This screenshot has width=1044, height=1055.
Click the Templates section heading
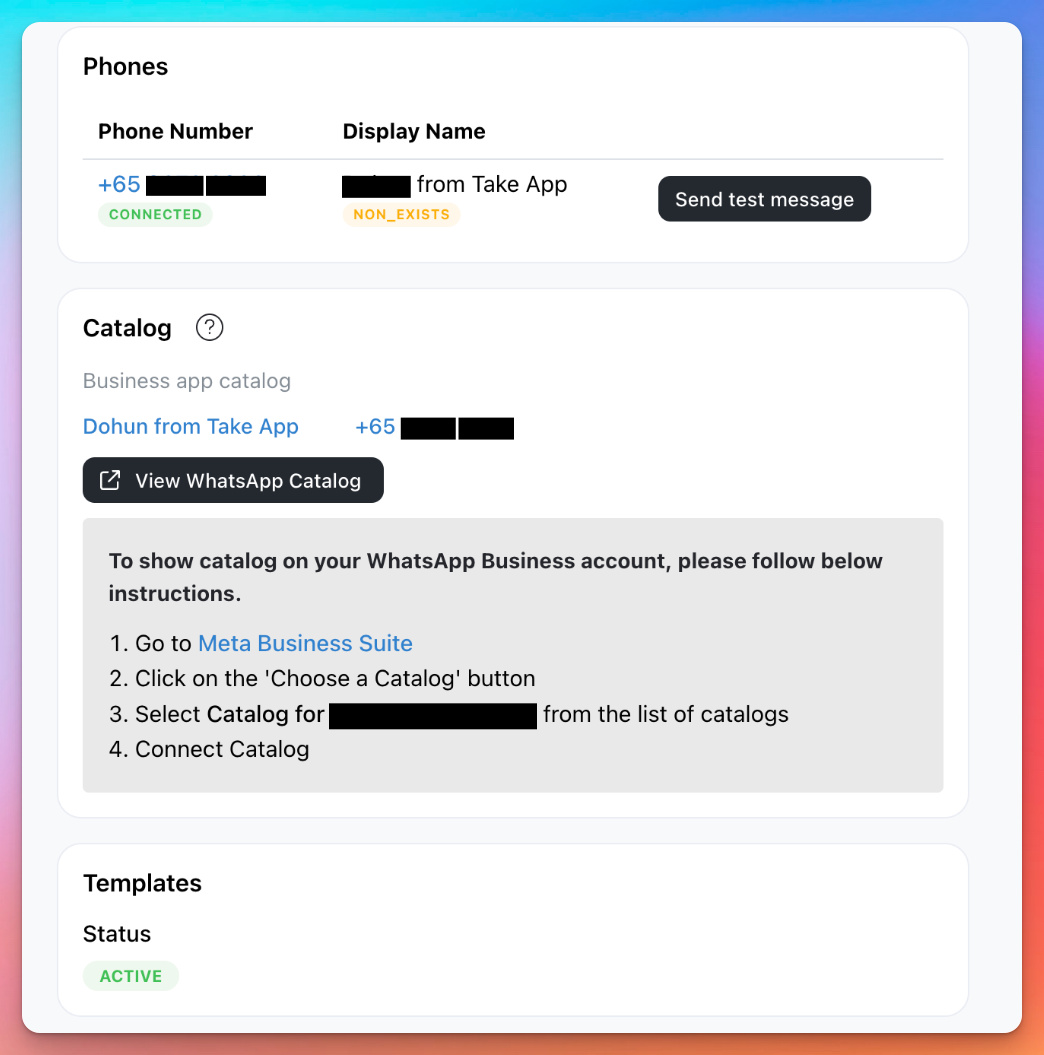(143, 883)
